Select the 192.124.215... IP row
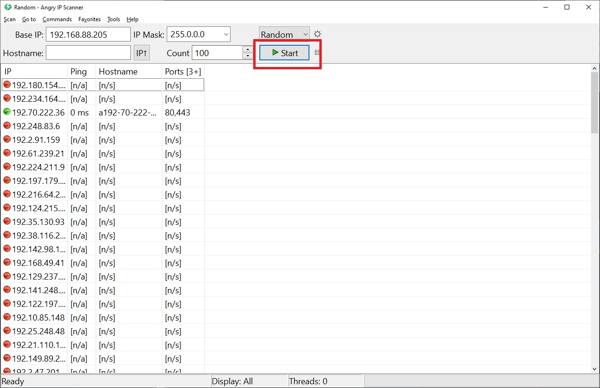 coord(103,208)
